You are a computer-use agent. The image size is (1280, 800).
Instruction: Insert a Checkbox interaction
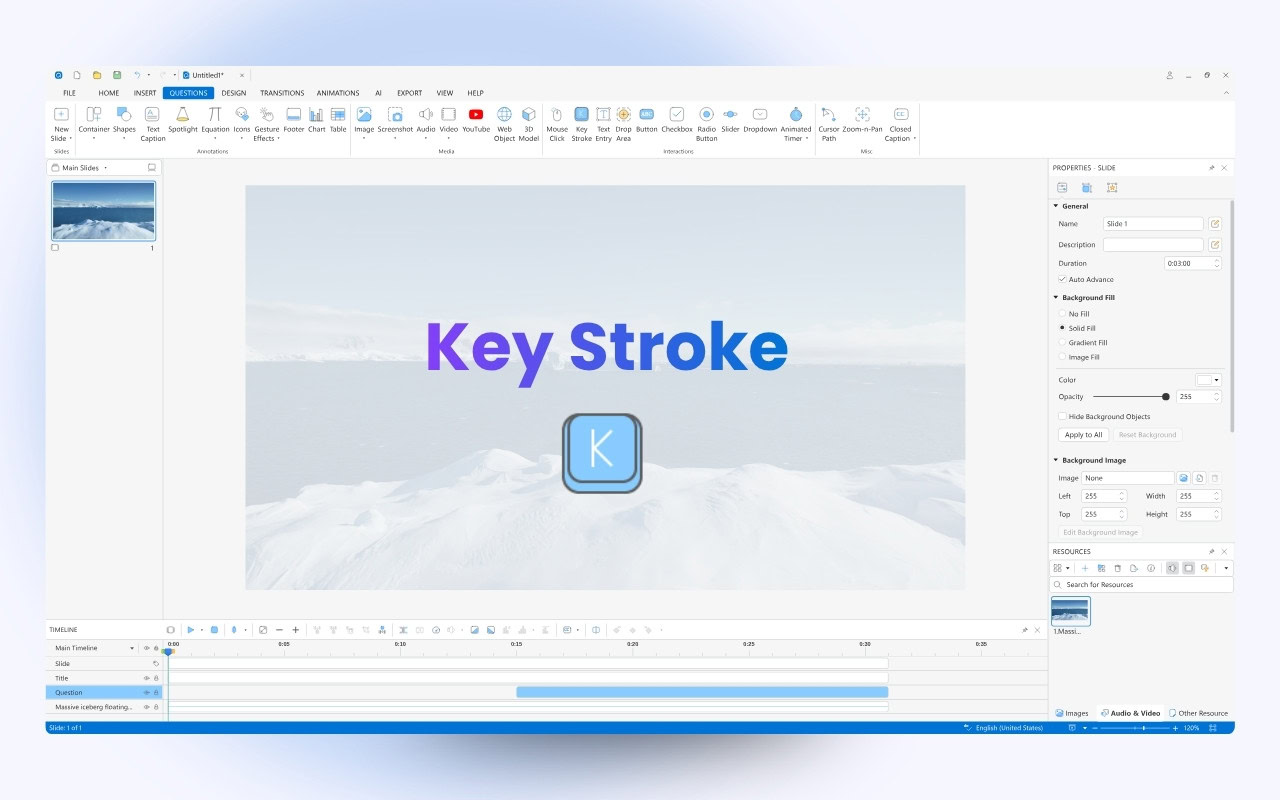[x=676, y=120]
